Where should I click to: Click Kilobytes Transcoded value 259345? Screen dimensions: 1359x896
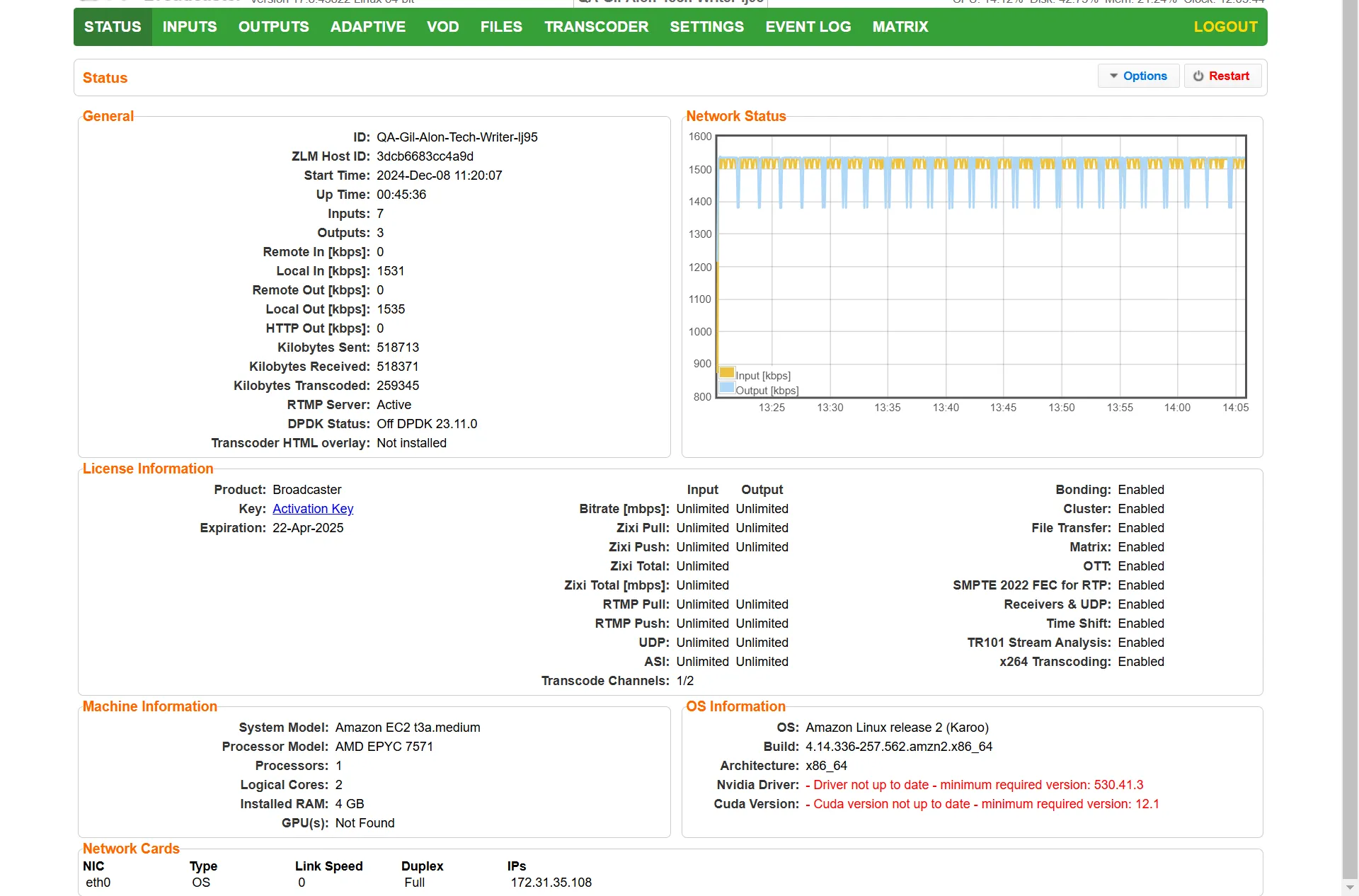398,386
